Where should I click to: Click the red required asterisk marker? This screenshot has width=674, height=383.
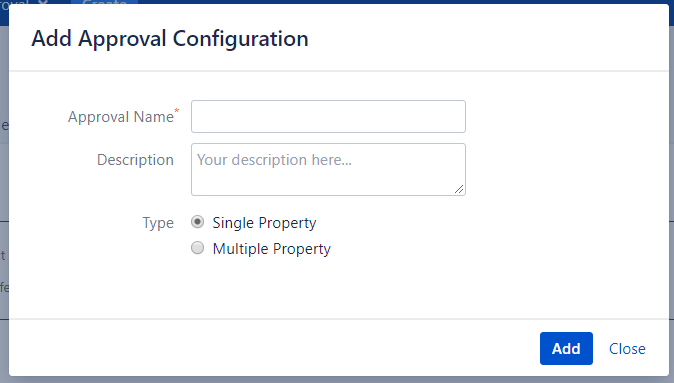click(x=177, y=111)
